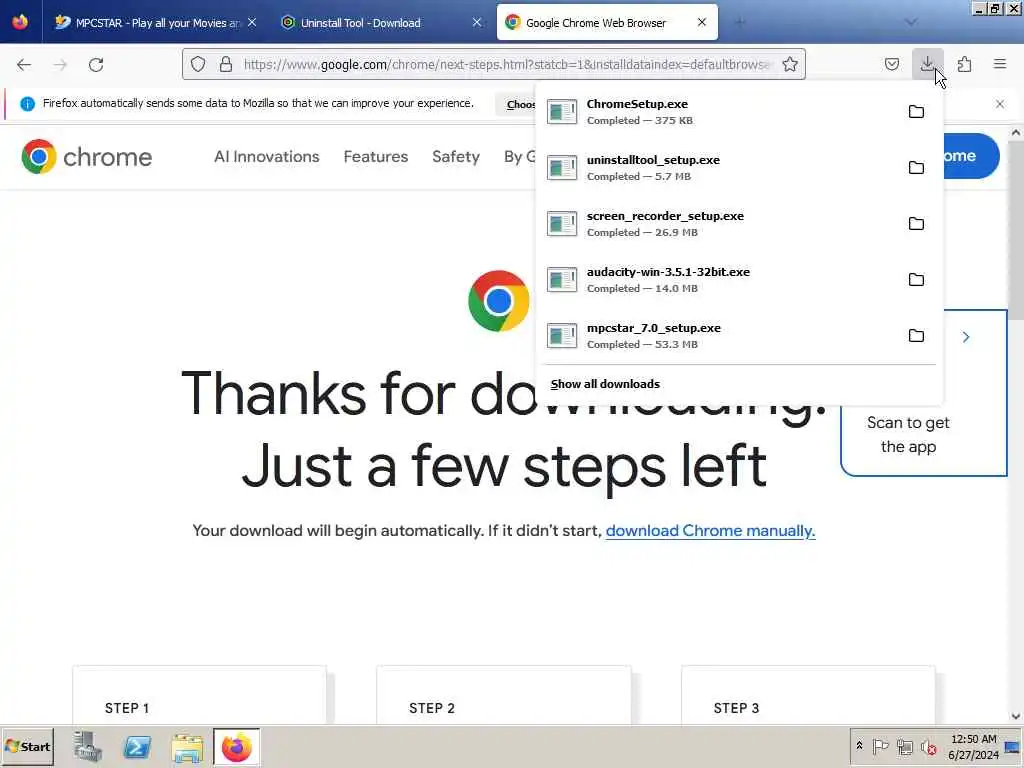The image size is (1024, 768).
Task: Click the URL address field
Action: (508, 64)
